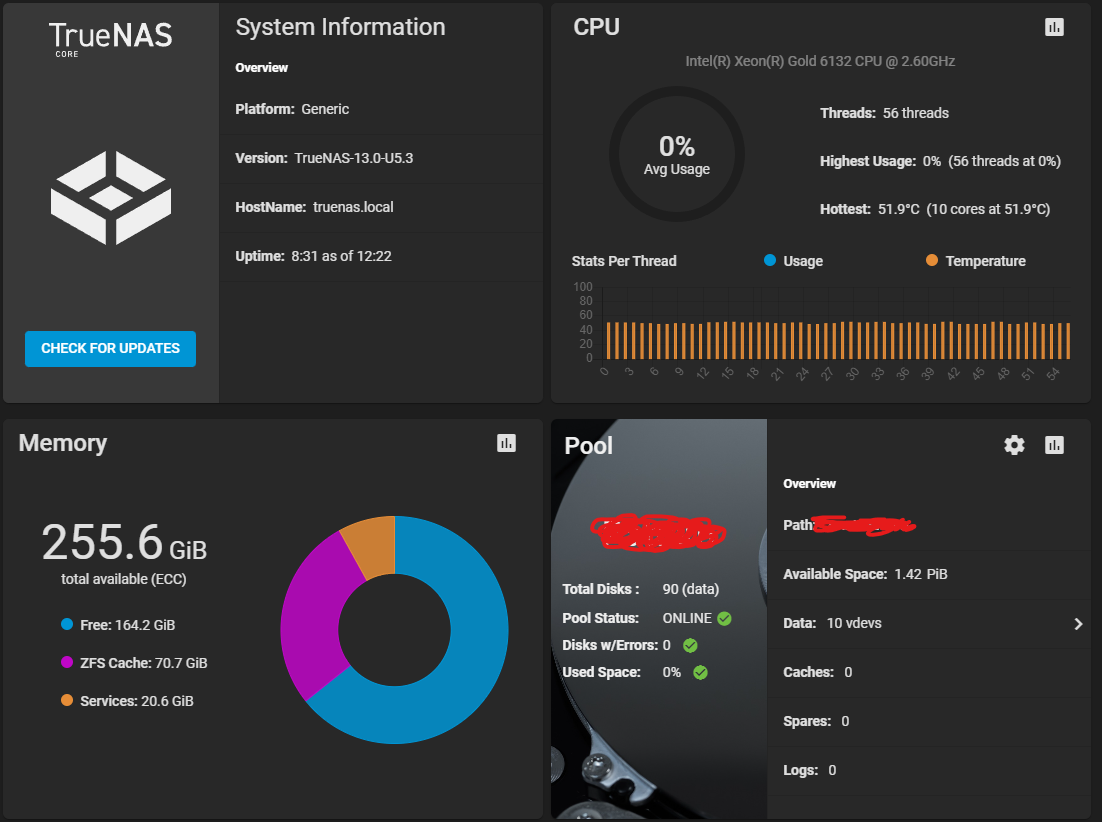Click blue Free legend dot
The width and height of the screenshot is (1102, 822).
(67, 624)
